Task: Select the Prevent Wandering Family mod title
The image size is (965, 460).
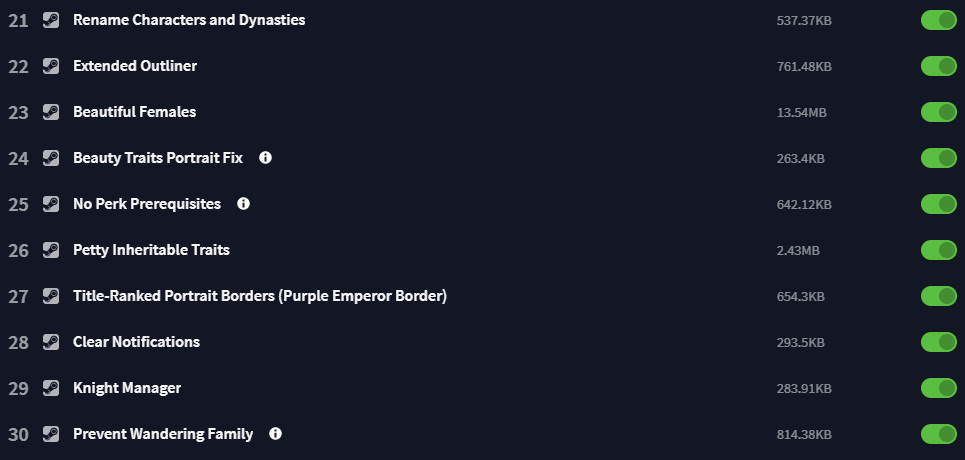Action: point(163,434)
